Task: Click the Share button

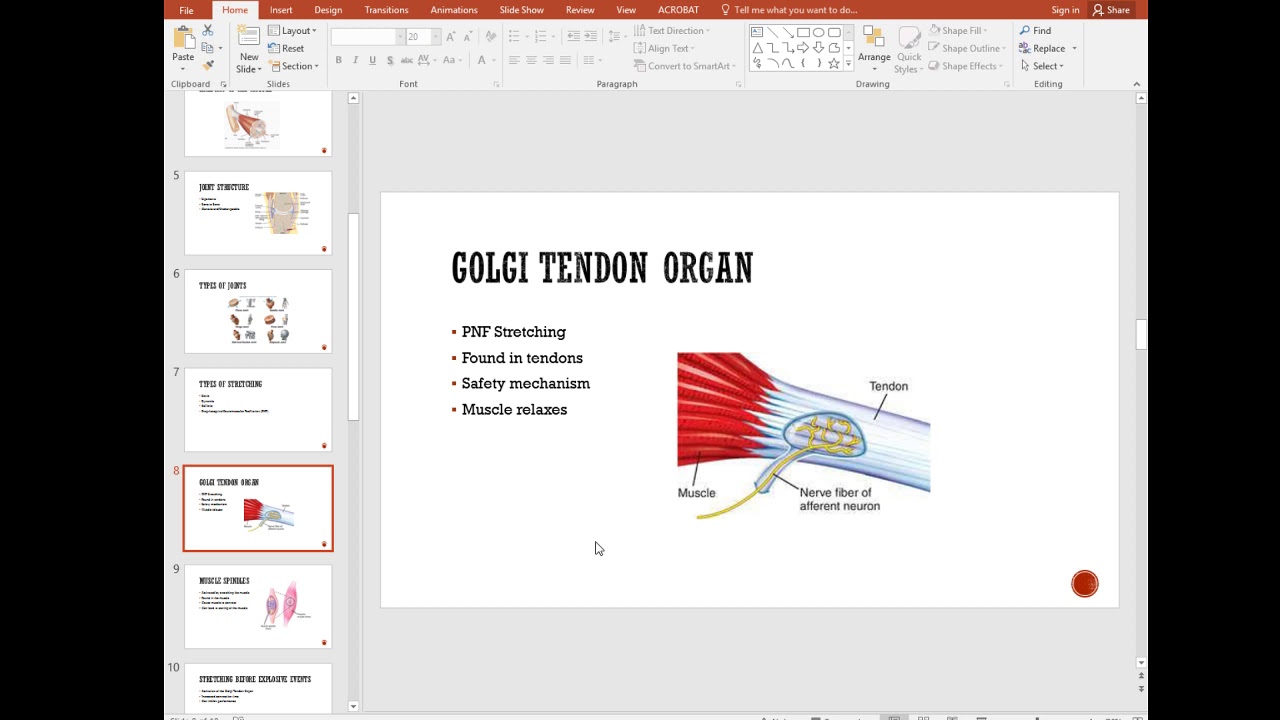Action: pyautogui.click(x=1111, y=10)
